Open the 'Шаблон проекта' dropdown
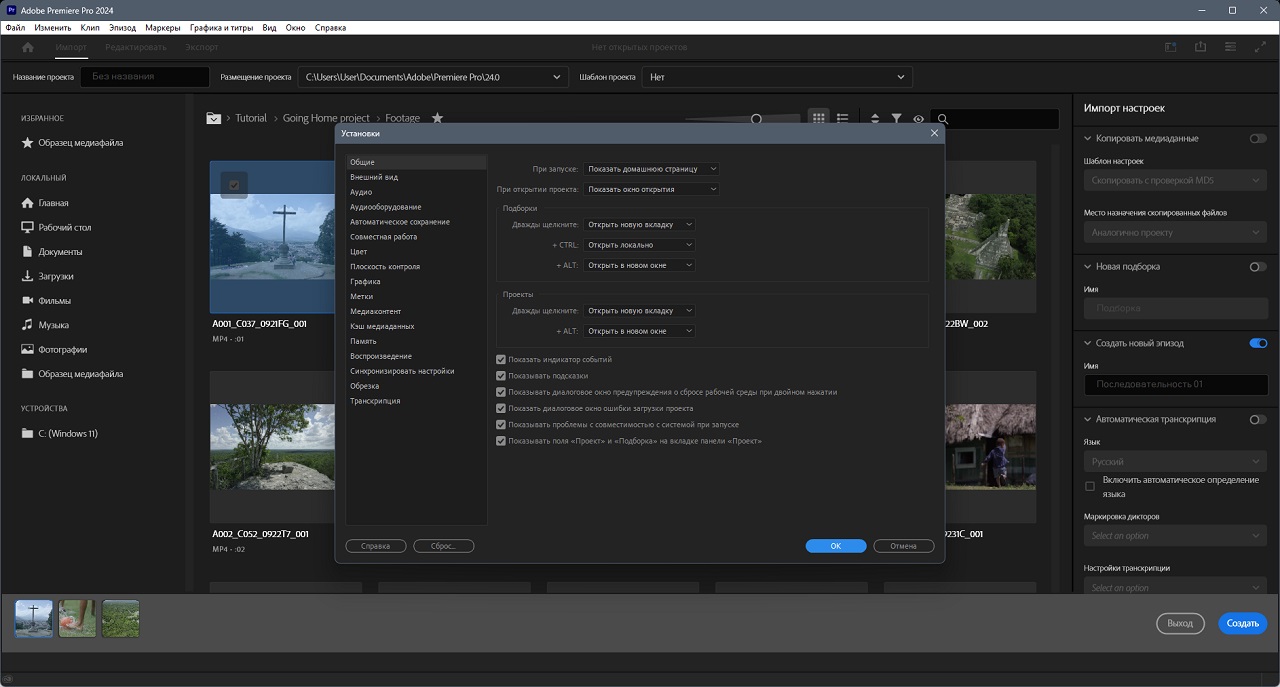The image size is (1280, 687). pos(777,77)
